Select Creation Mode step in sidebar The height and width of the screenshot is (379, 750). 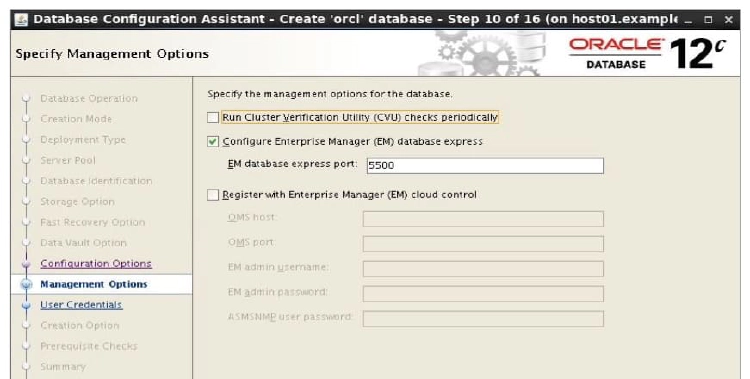pos(76,119)
